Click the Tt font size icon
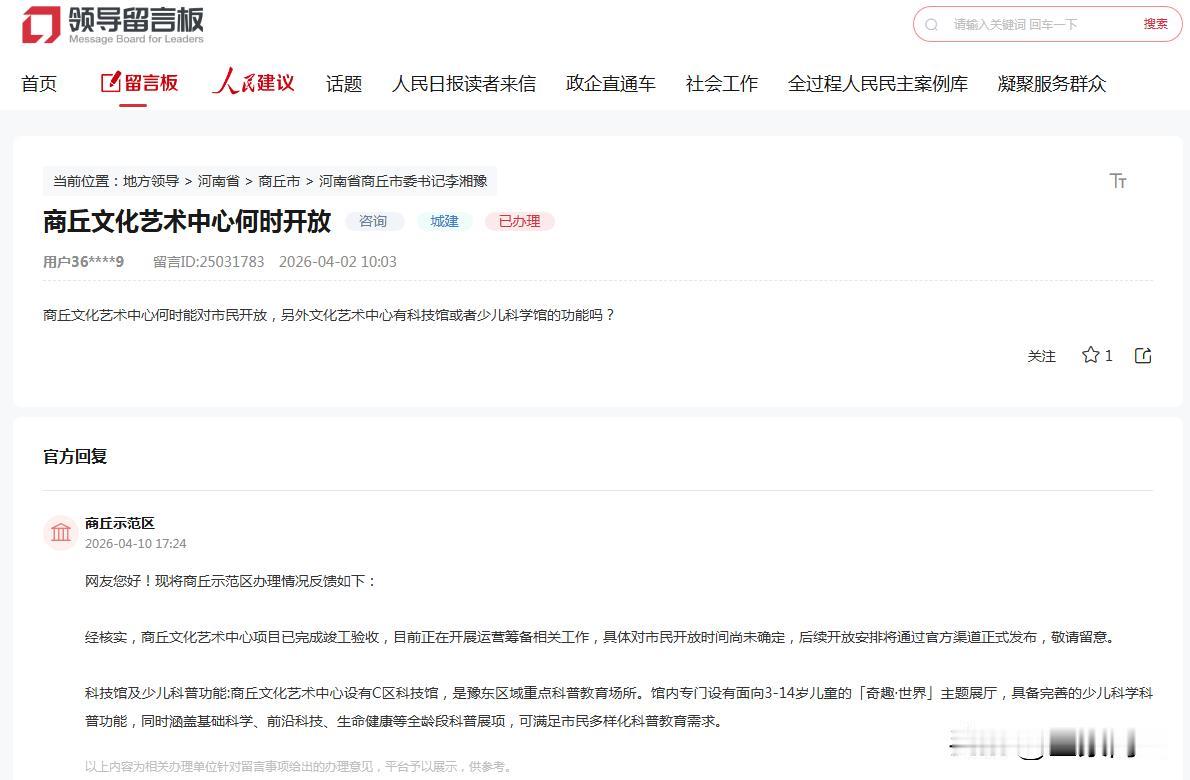Image resolution: width=1190 pixels, height=780 pixels. pyautogui.click(x=1117, y=181)
